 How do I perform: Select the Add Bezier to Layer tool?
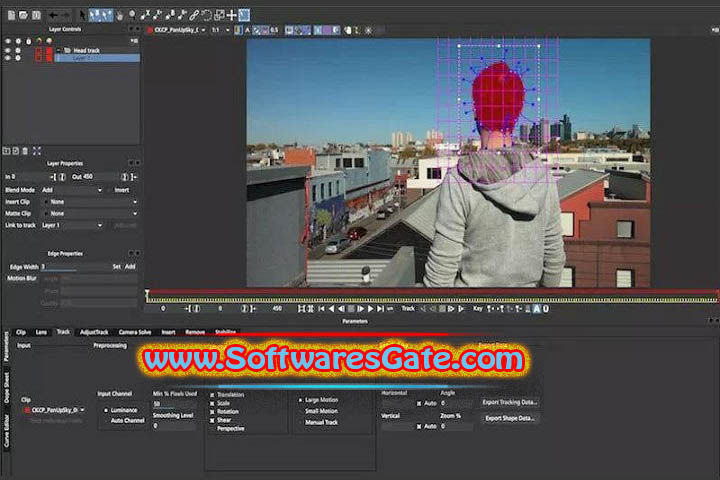pos(182,15)
